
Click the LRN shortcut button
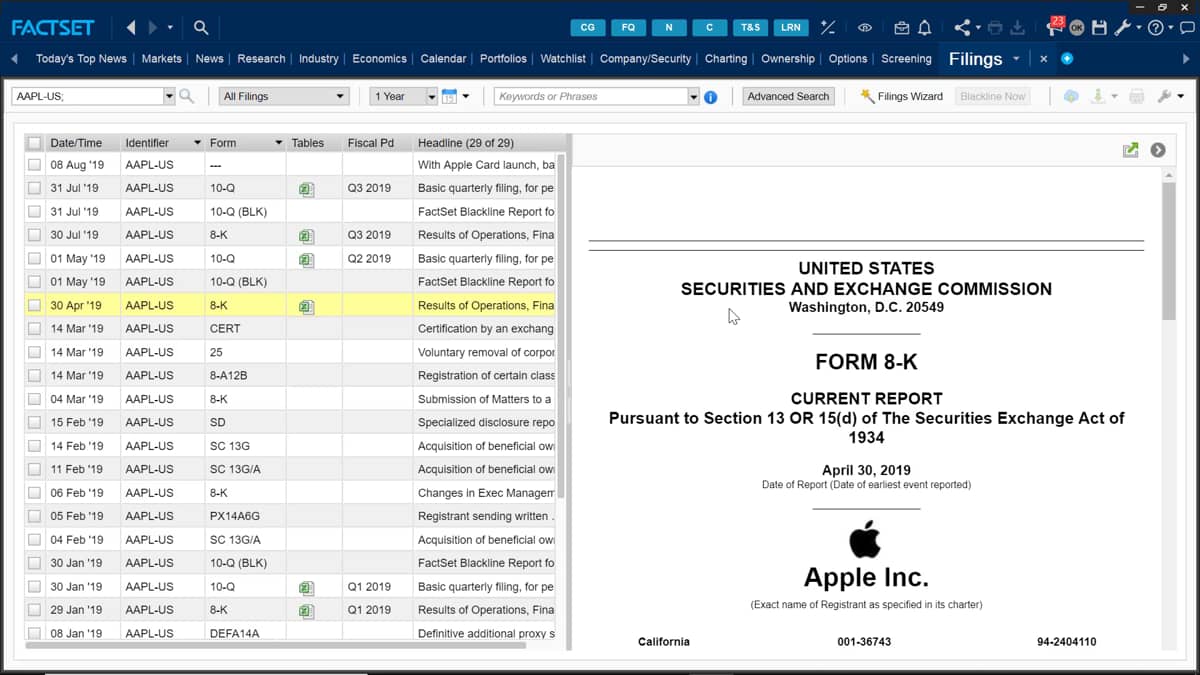[x=790, y=27]
